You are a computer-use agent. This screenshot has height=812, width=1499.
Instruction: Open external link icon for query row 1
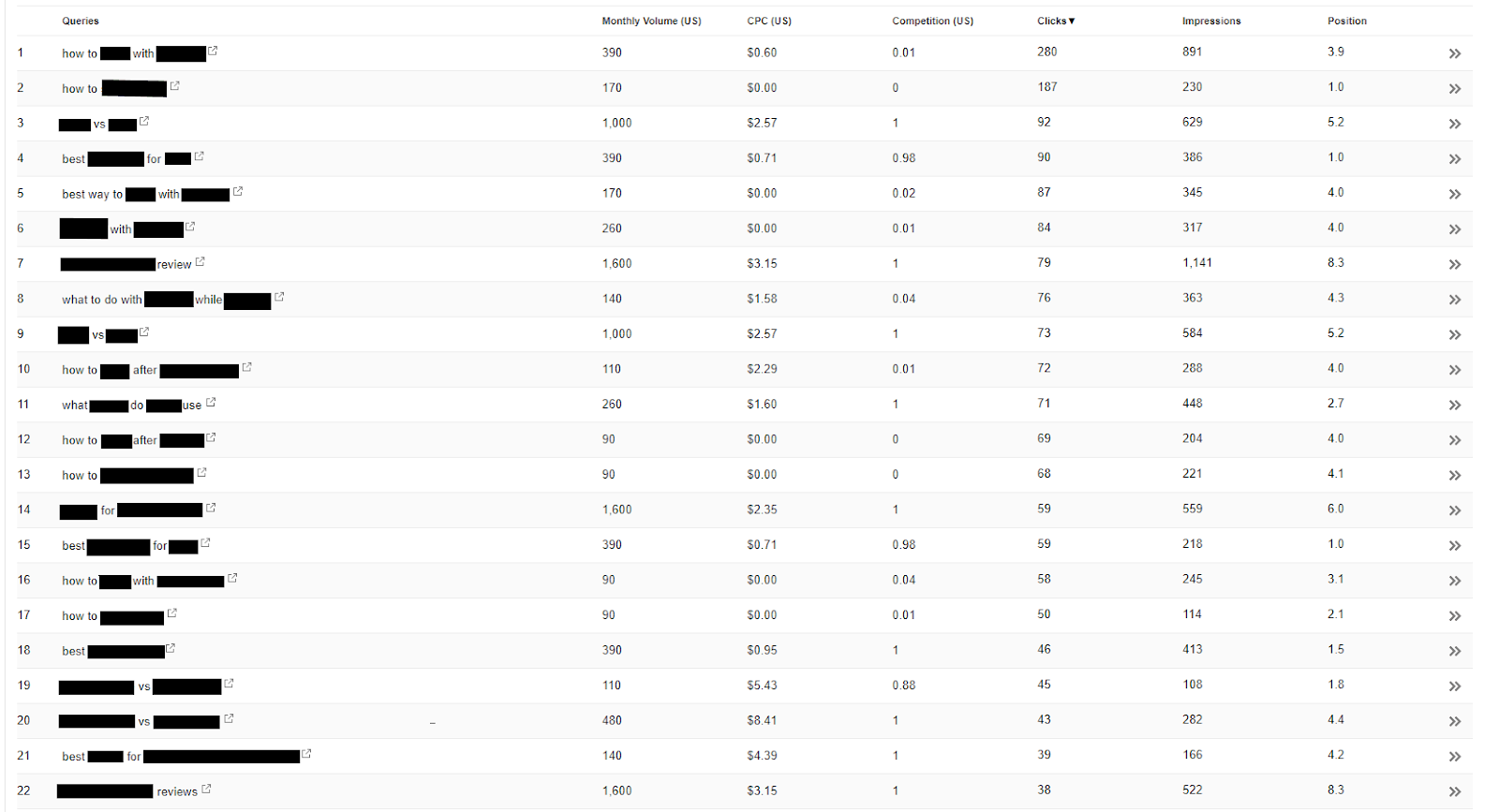tap(213, 51)
